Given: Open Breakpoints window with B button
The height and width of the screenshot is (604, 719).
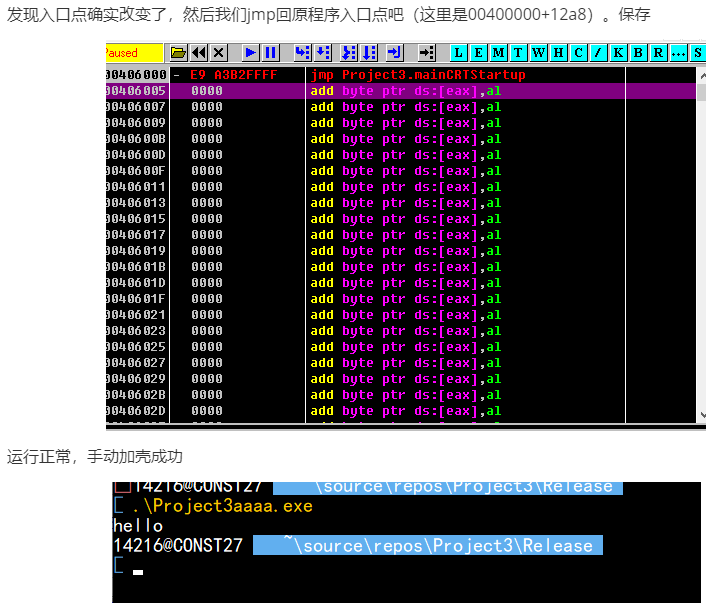Looking at the screenshot, I should click(x=638, y=53).
